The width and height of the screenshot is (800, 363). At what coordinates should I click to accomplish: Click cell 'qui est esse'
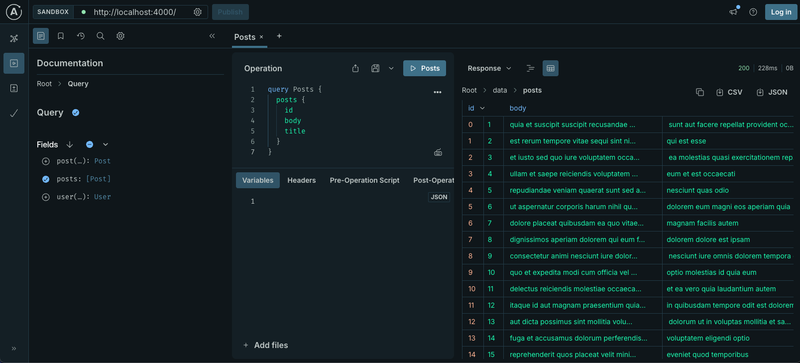(x=686, y=141)
